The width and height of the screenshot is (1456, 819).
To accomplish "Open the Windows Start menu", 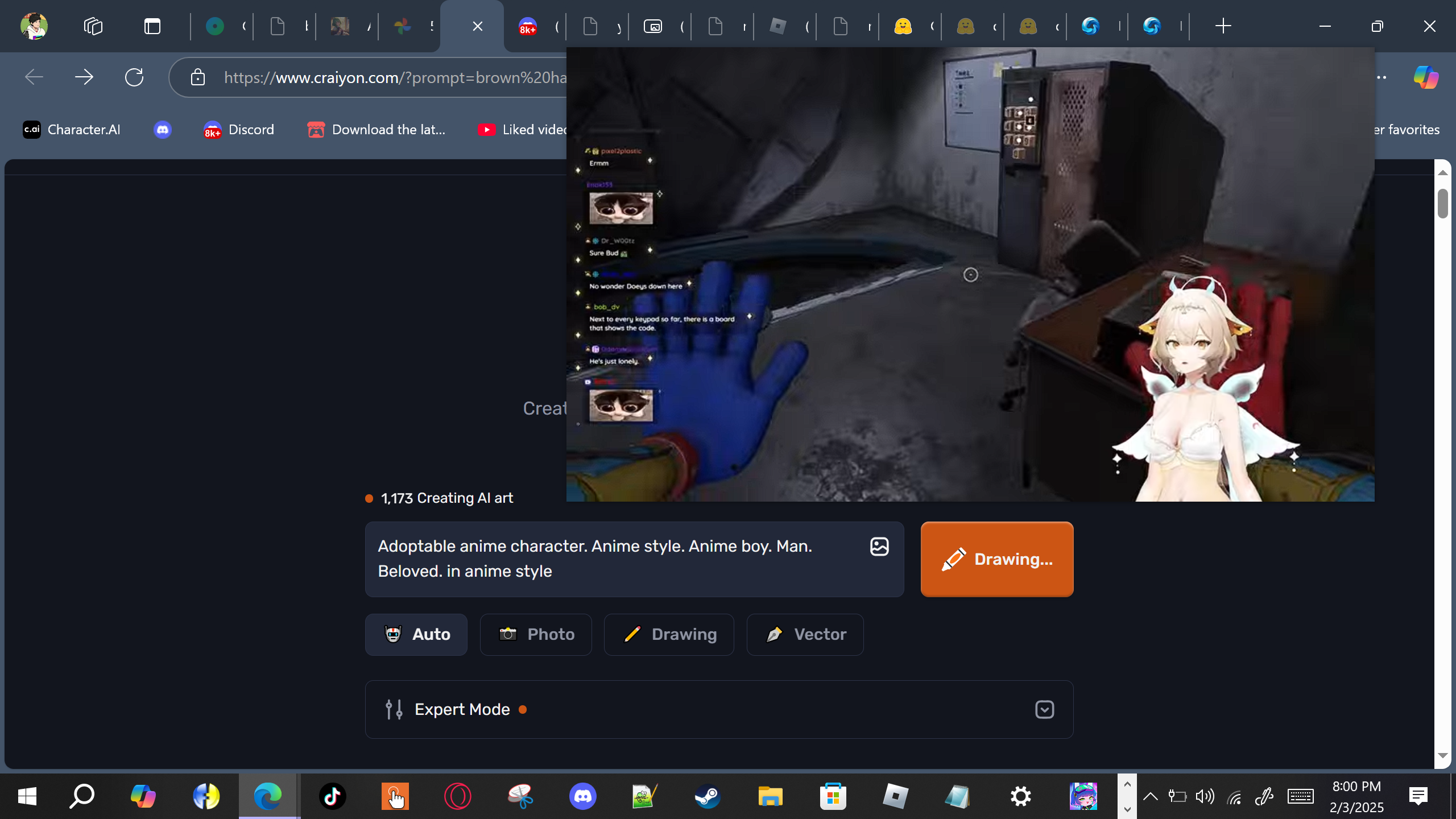I will coord(27,796).
